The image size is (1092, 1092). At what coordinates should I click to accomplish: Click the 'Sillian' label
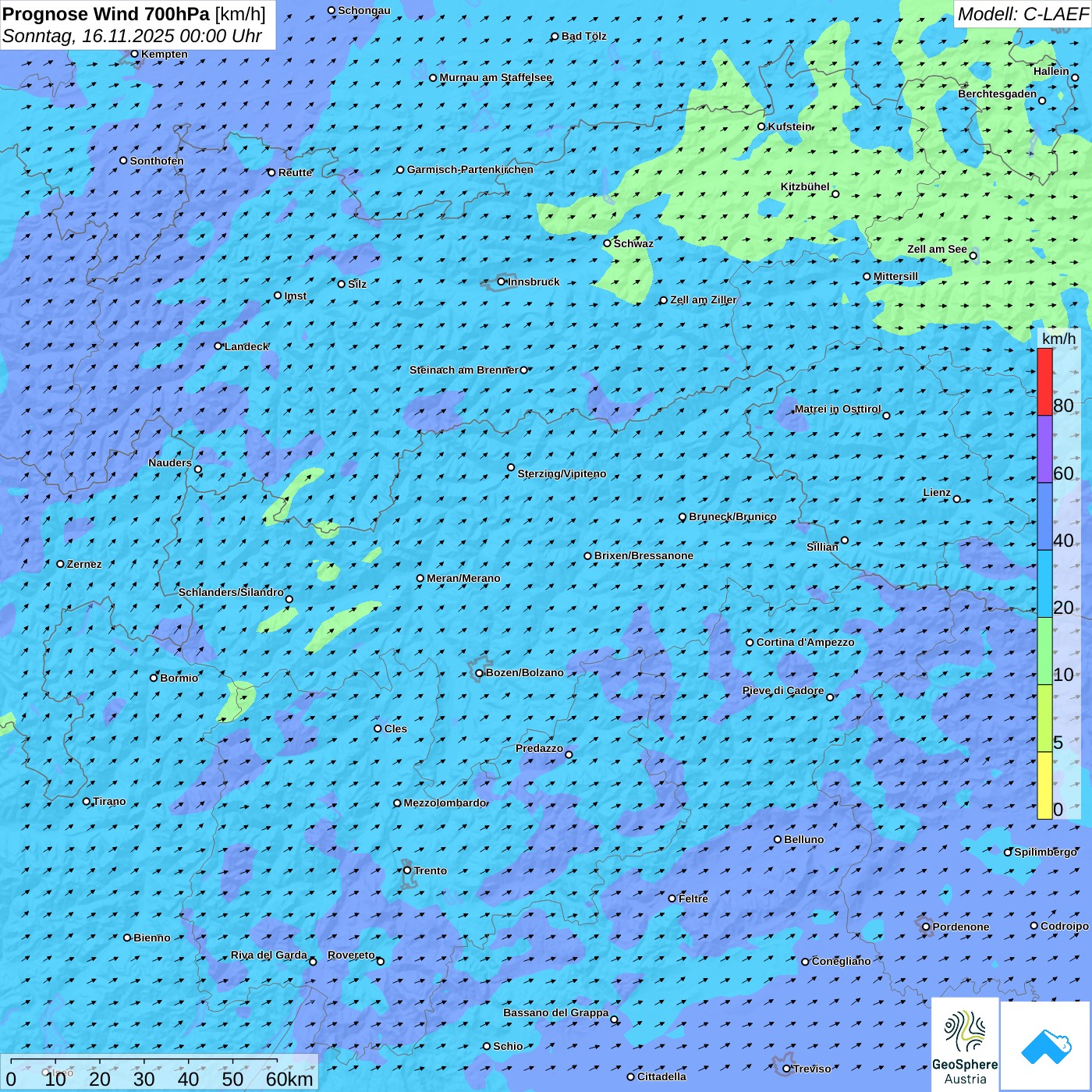pos(822,547)
